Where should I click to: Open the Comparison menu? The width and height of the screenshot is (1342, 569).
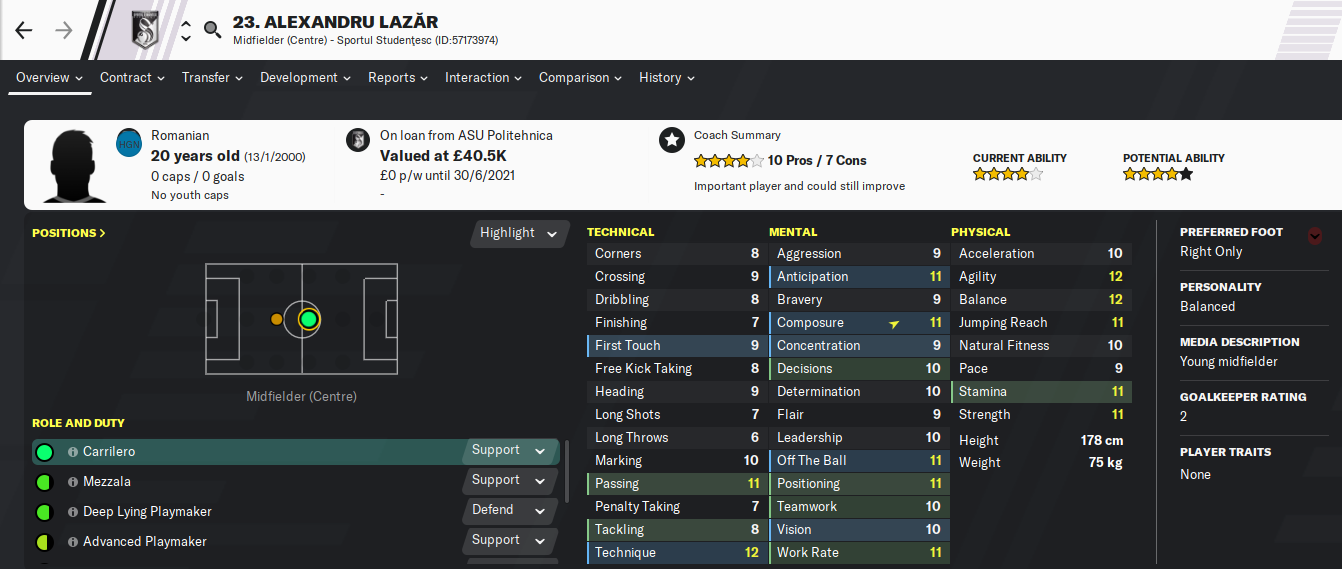[x=580, y=77]
